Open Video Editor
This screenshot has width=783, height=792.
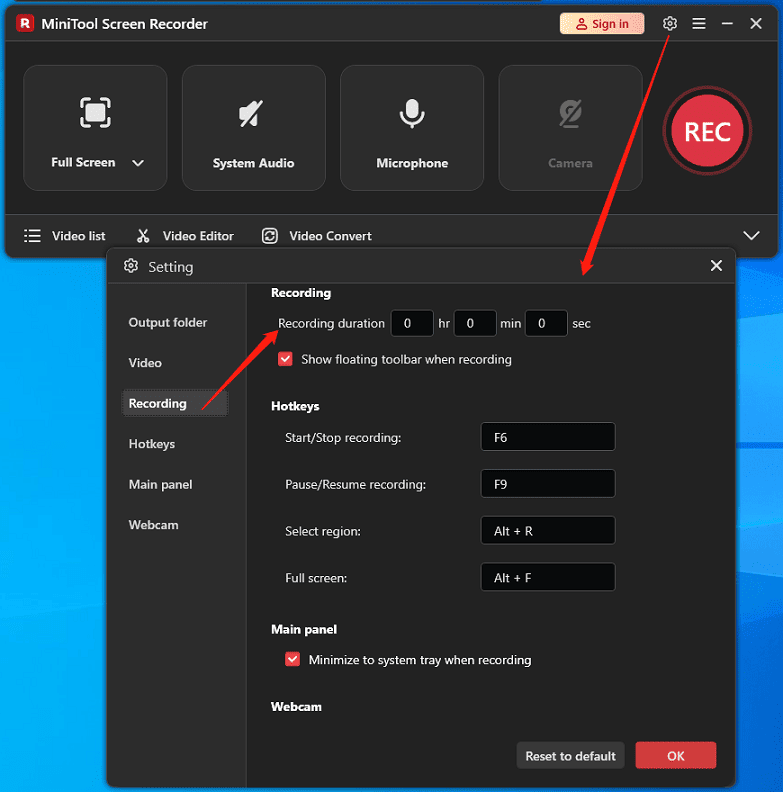[x=198, y=236]
